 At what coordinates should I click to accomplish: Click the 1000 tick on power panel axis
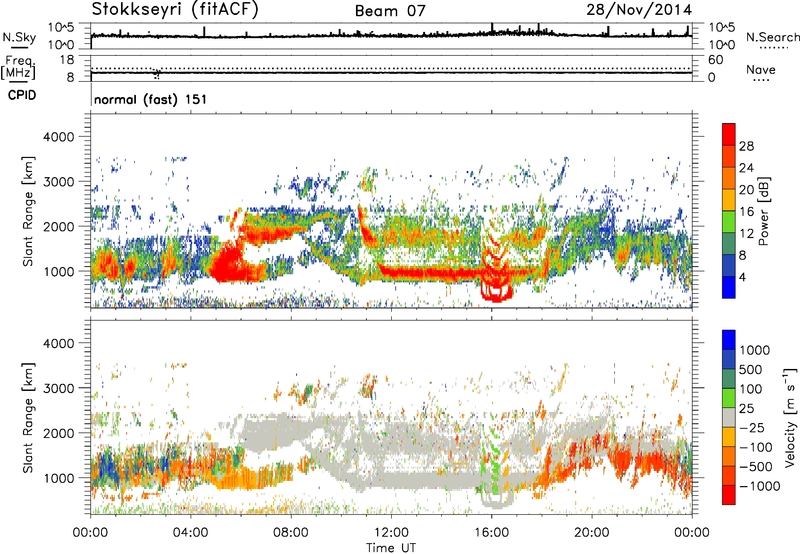(x=58, y=271)
